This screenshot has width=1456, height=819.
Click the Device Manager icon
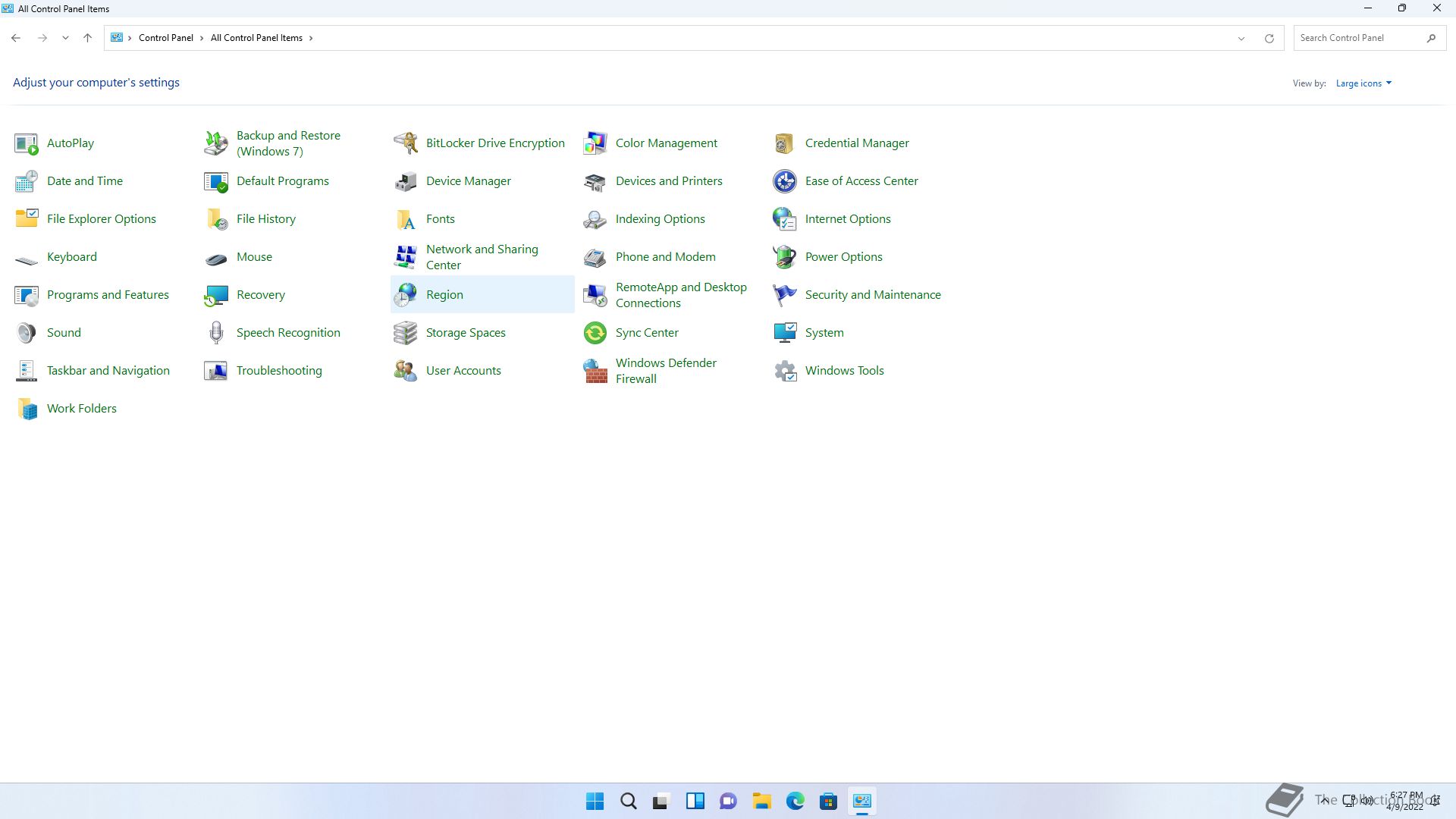(406, 181)
